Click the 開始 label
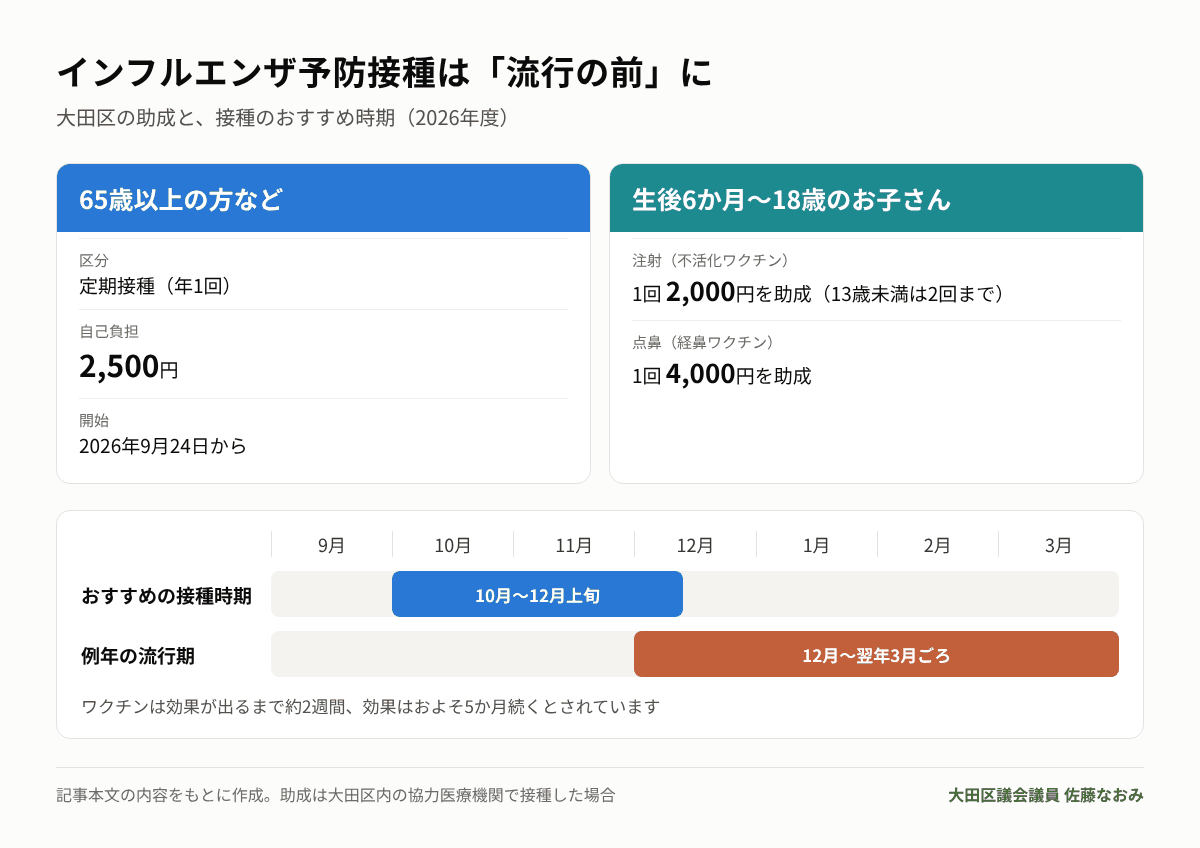The image size is (1200, 848). click(x=94, y=420)
